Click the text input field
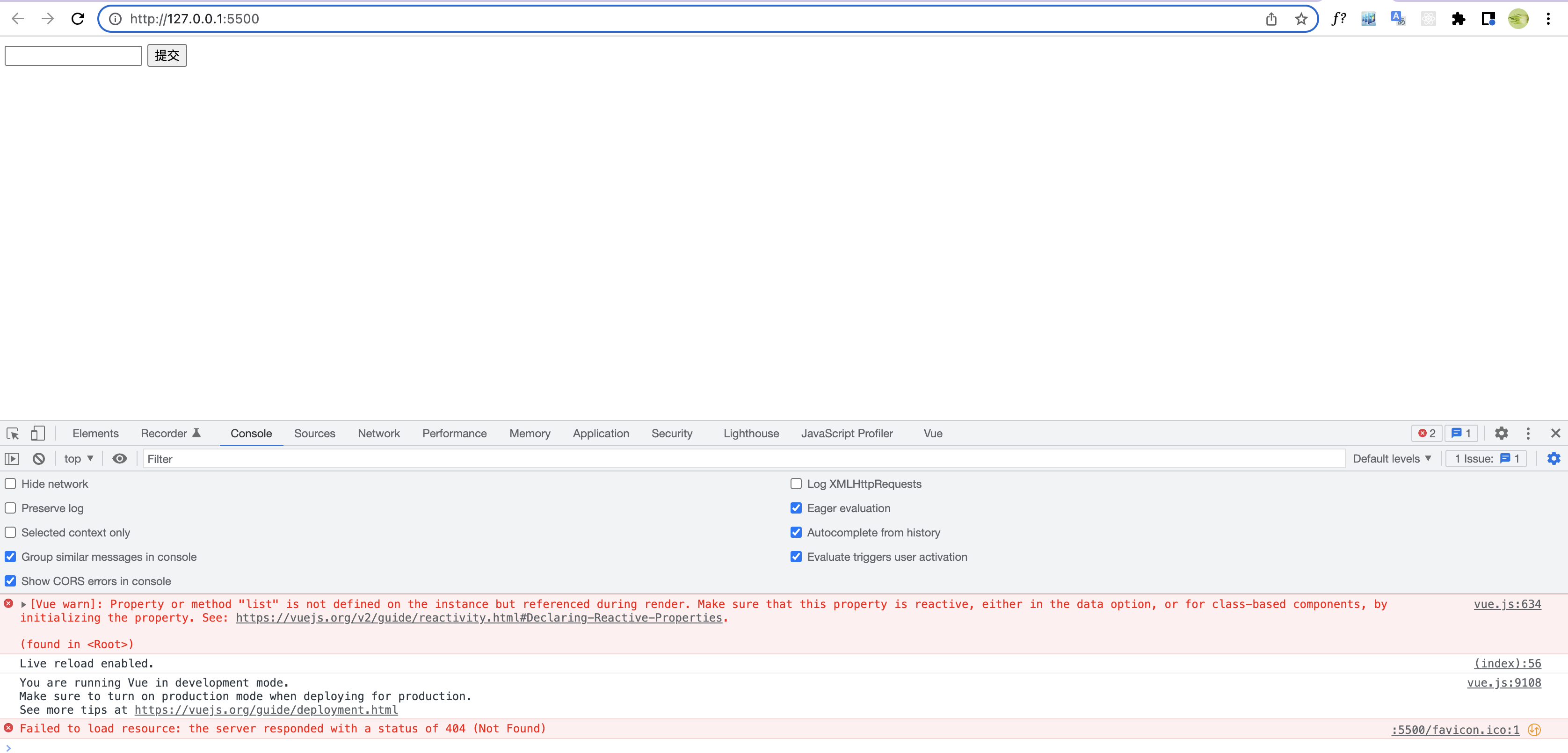 coord(74,55)
